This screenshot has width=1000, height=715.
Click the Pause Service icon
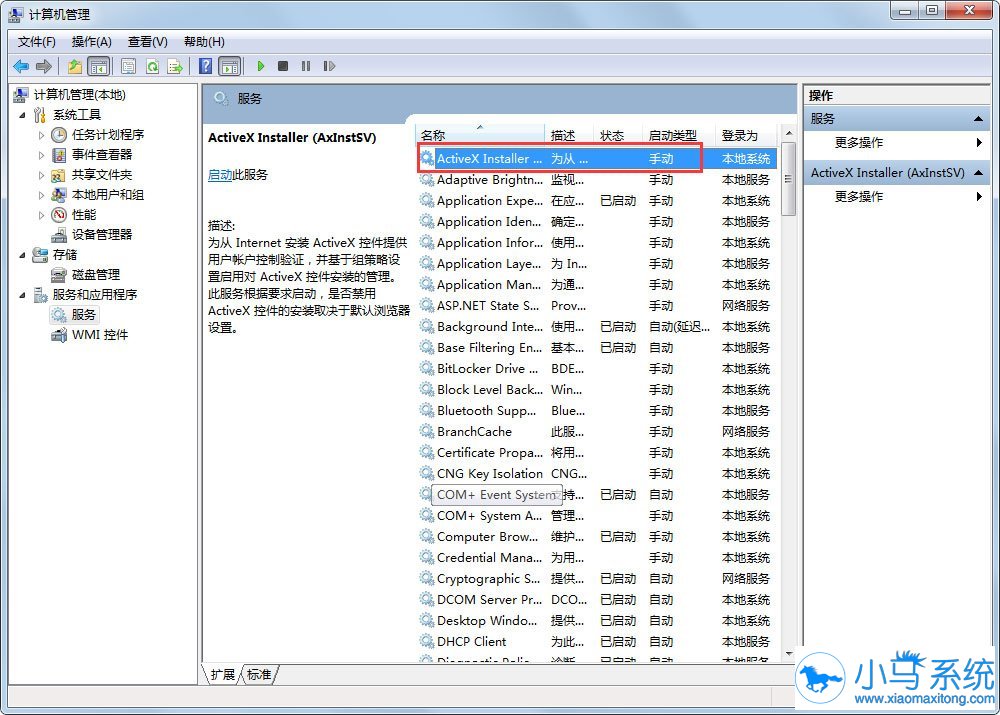click(x=306, y=66)
